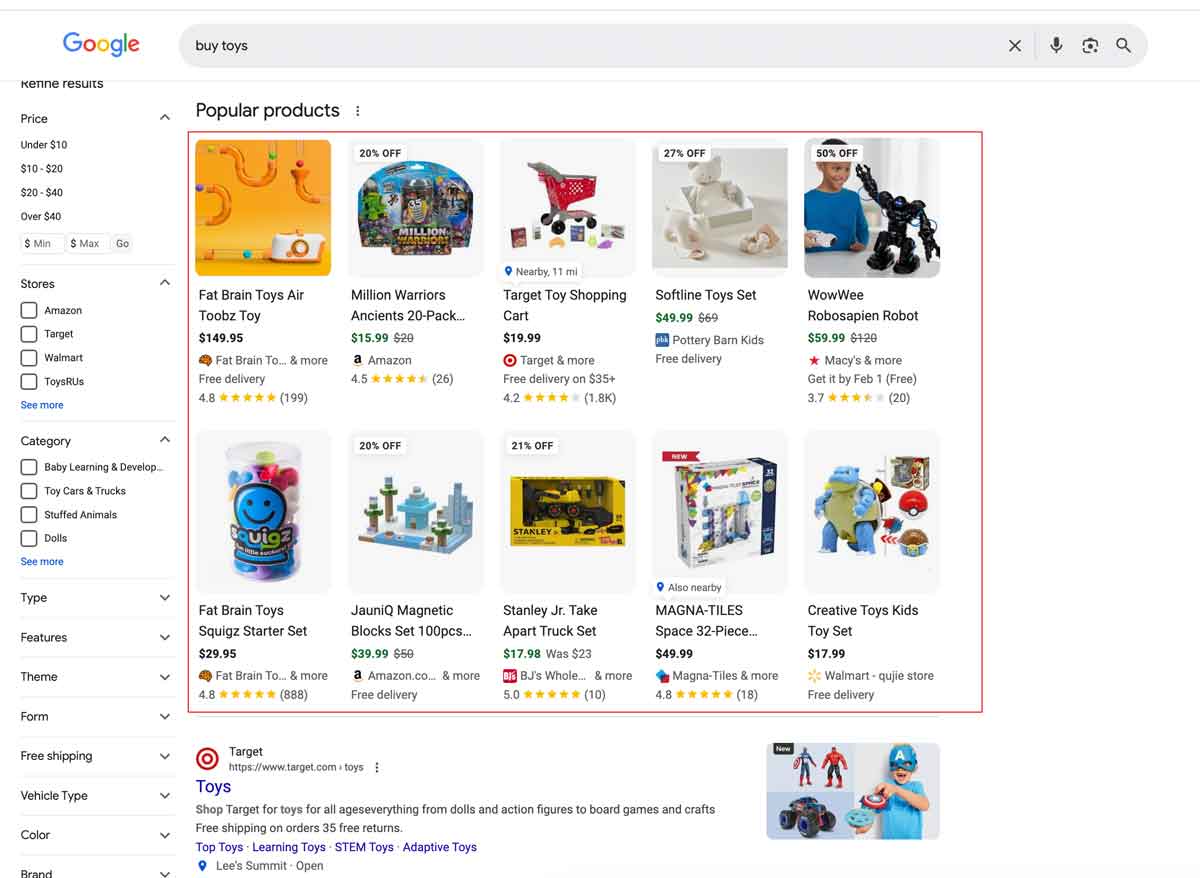Image resolution: width=1200 pixels, height=878 pixels.
Task: Open Popular products three-dot options
Action: tap(358, 111)
